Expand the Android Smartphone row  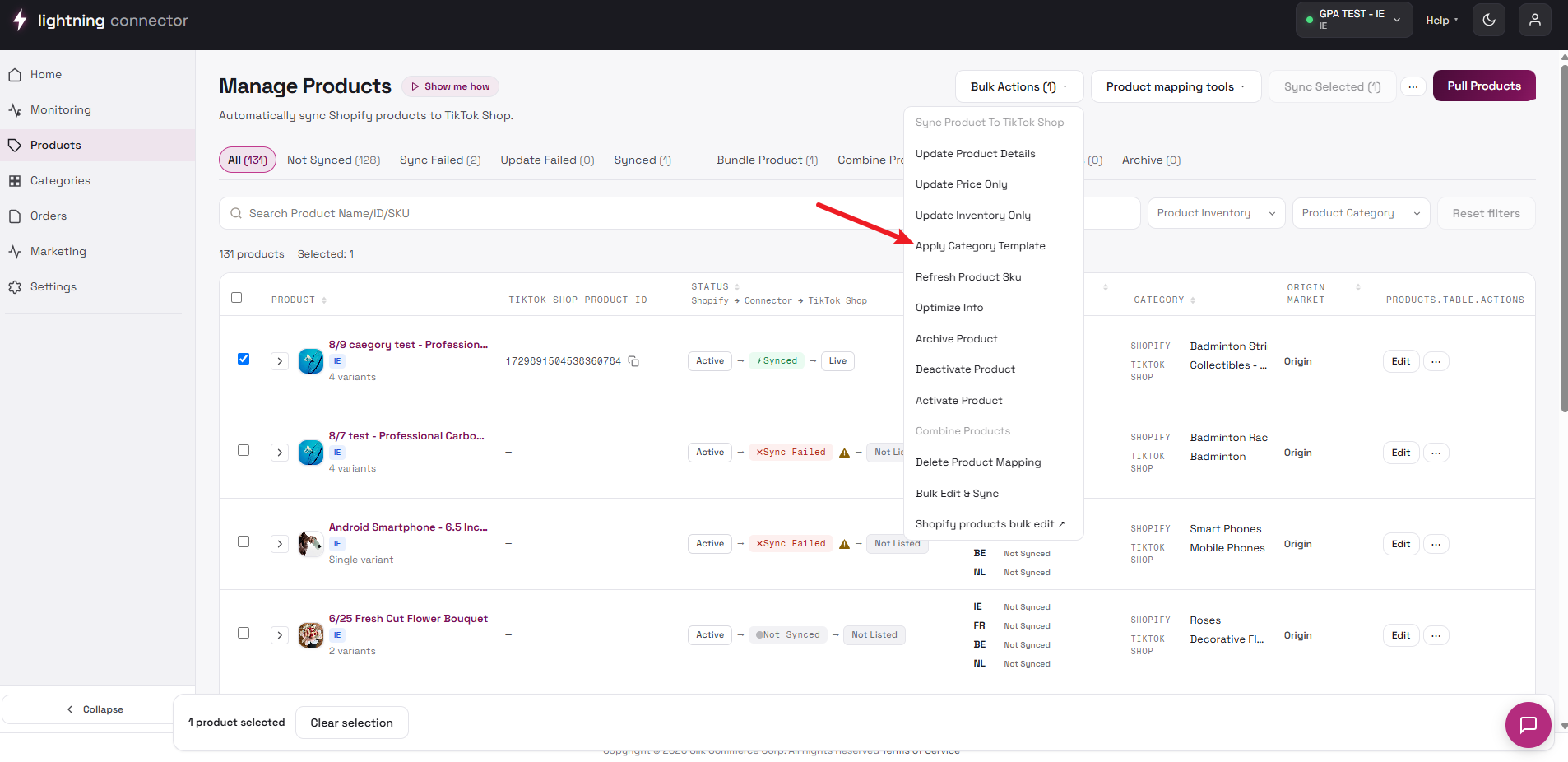coord(280,544)
